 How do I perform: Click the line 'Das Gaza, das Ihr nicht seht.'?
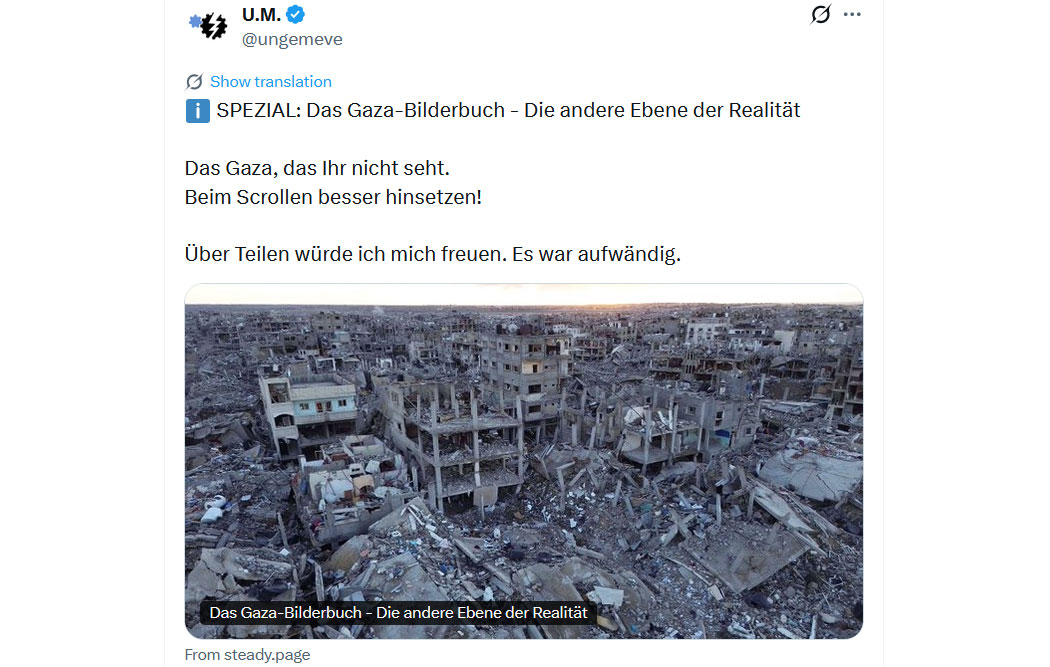[x=317, y=168]
